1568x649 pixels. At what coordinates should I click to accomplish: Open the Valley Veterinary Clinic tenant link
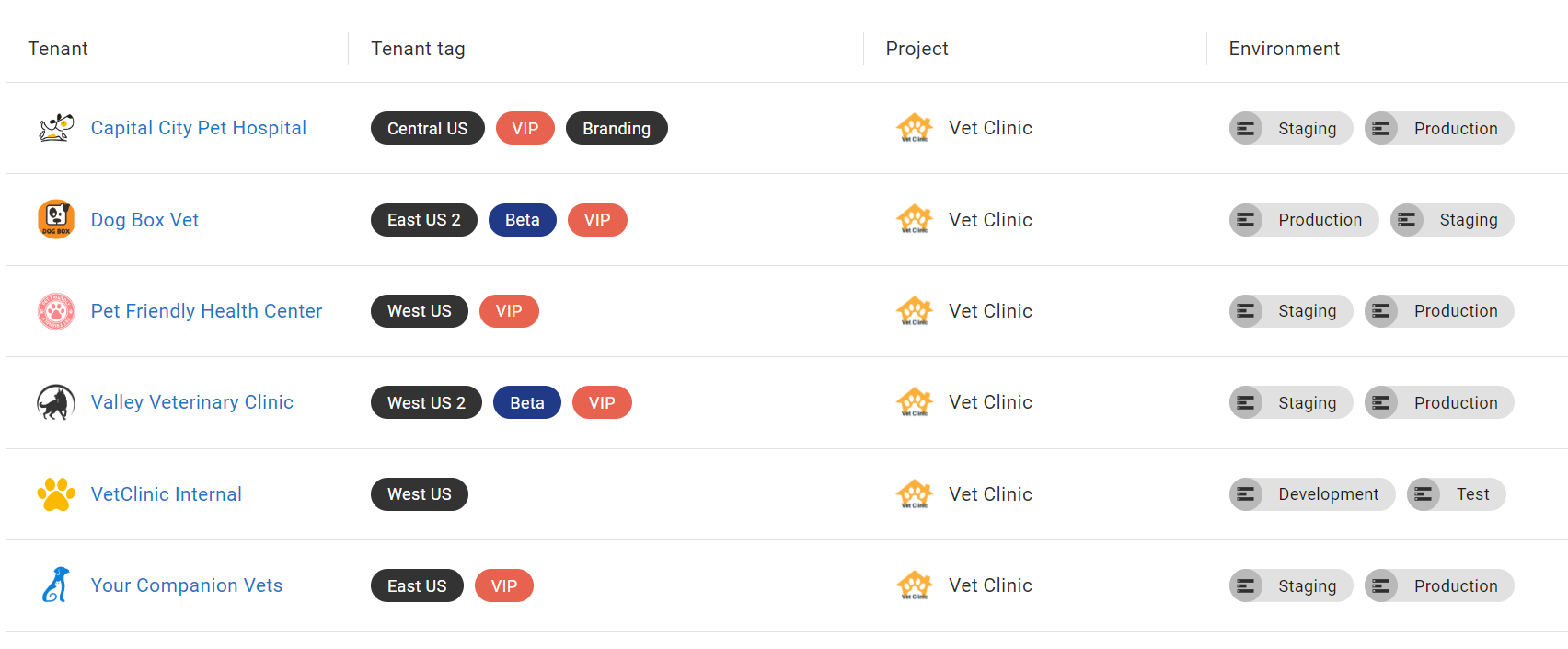(192, 402)
